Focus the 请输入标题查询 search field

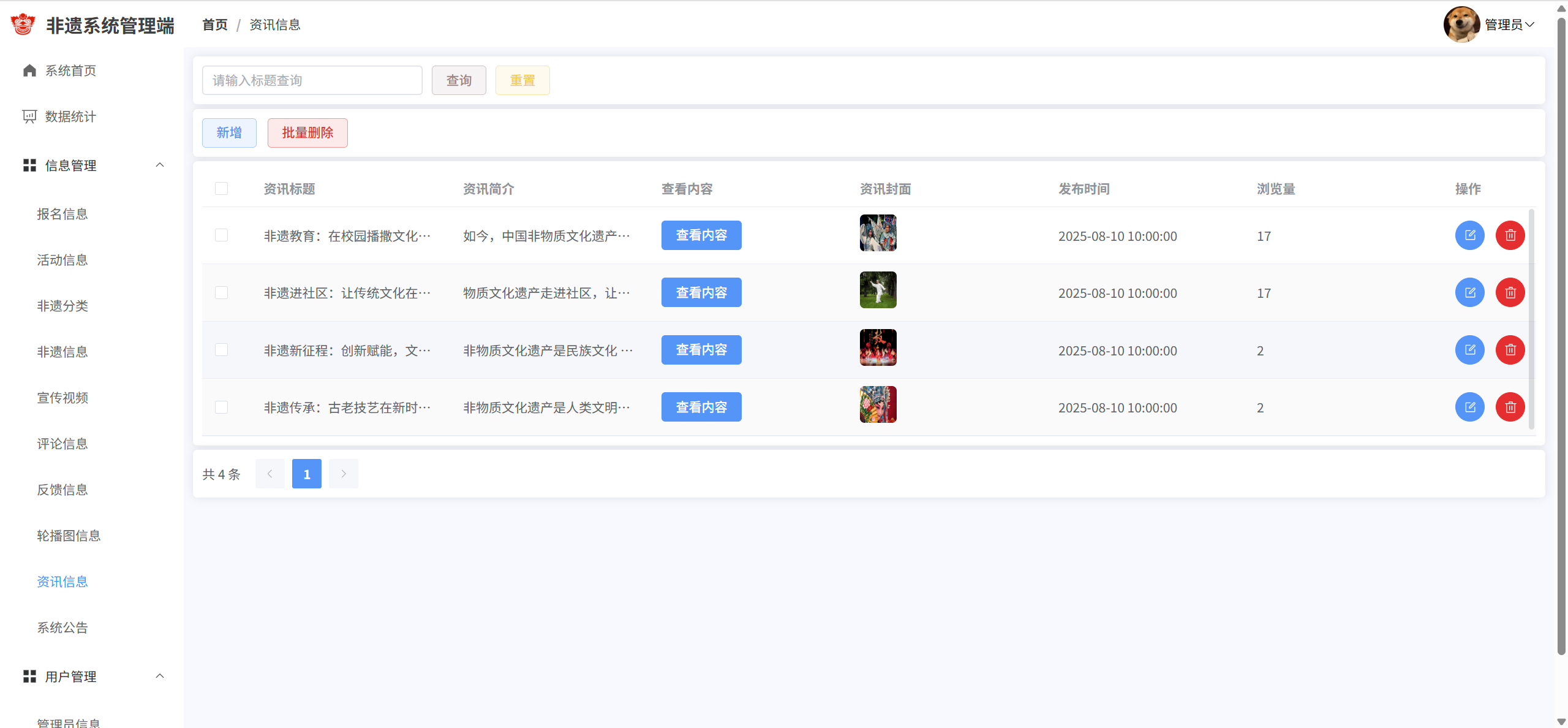[312, 80]
